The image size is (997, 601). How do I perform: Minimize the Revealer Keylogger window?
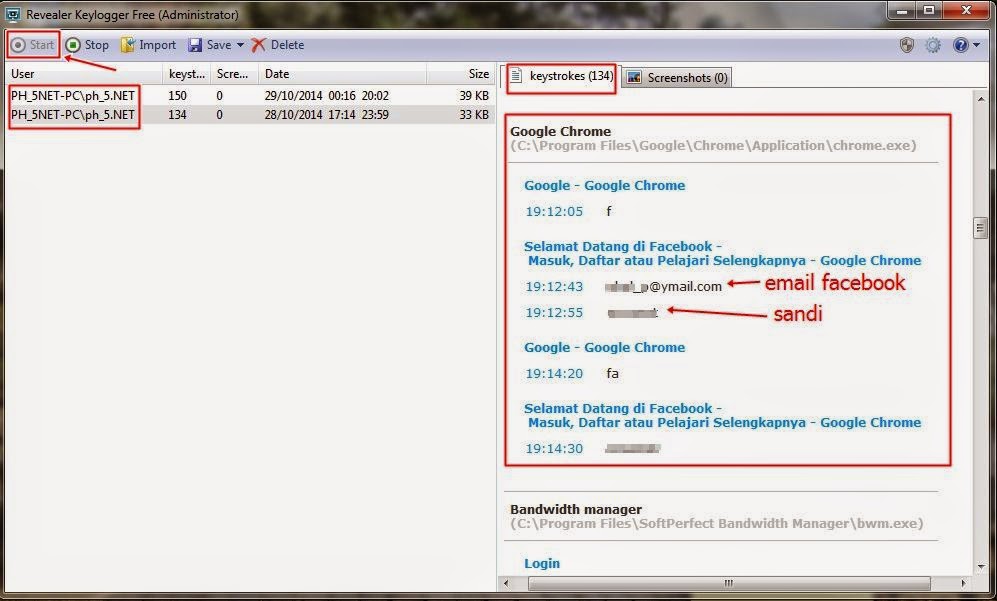tap(902, 11)
